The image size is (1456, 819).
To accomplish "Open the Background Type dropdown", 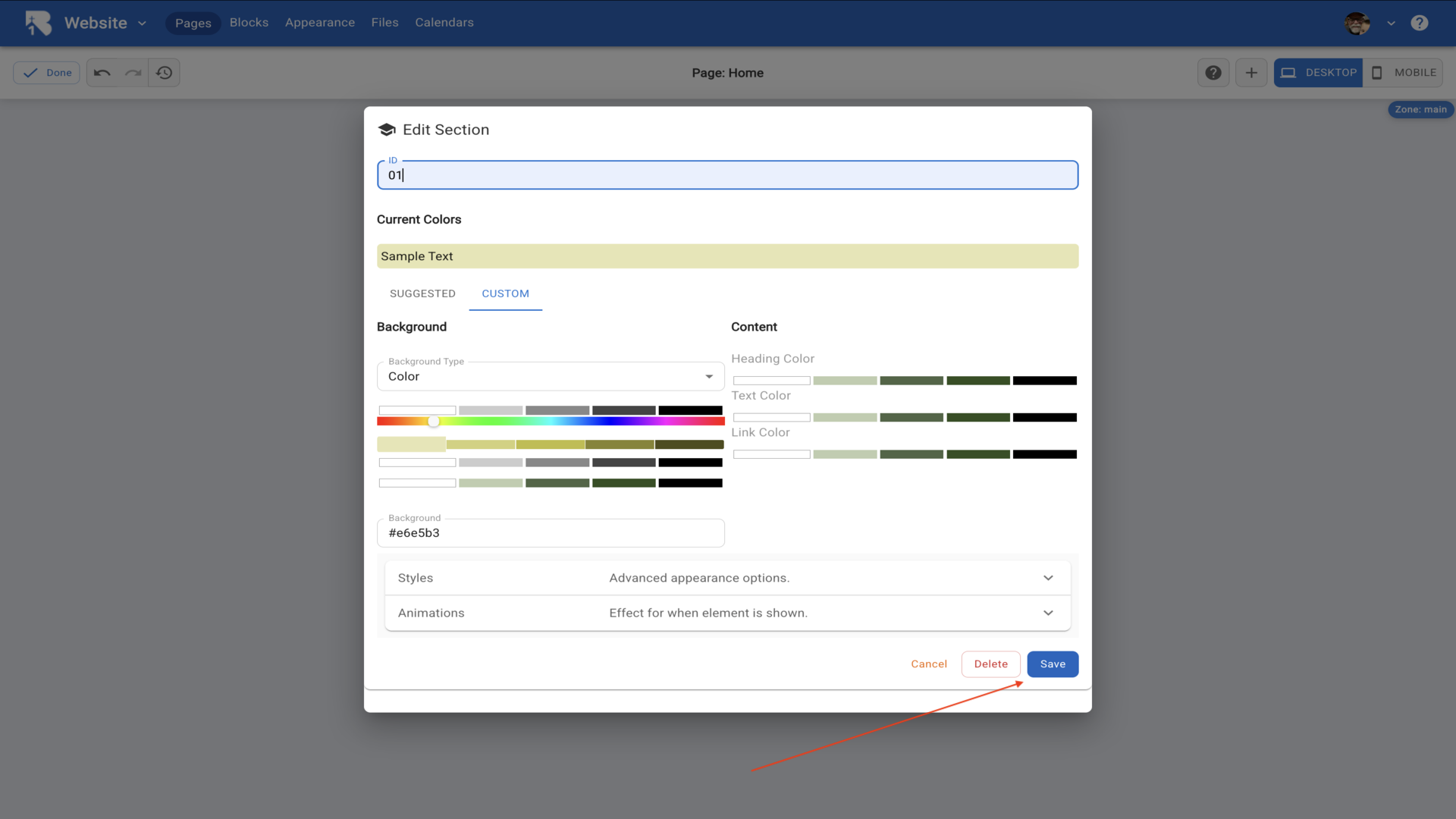I will coord(551,376).
